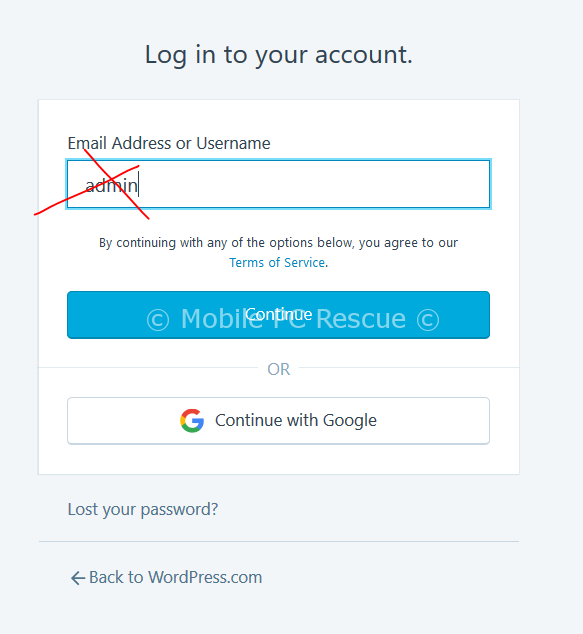This screenshot has width=583, height=634.
Task: Open the Terms of Service link
Action: [277, 262]
